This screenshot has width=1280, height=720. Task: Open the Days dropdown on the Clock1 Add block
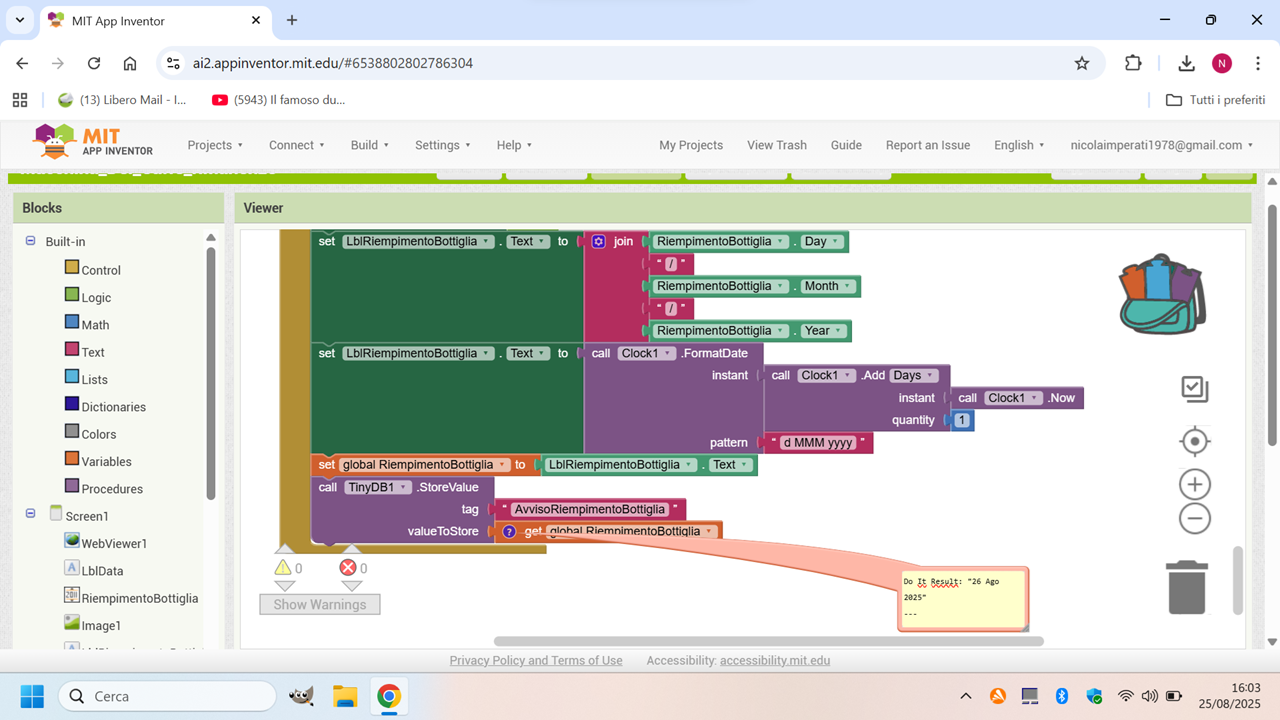coord(914,375)
